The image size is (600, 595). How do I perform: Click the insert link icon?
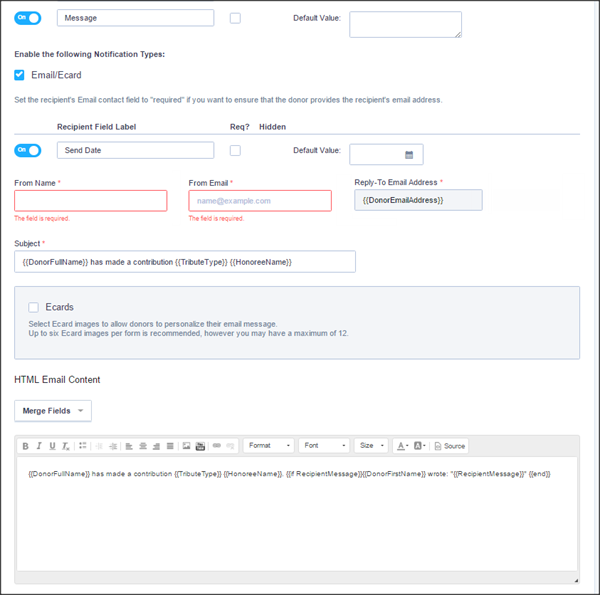(217, 445)
